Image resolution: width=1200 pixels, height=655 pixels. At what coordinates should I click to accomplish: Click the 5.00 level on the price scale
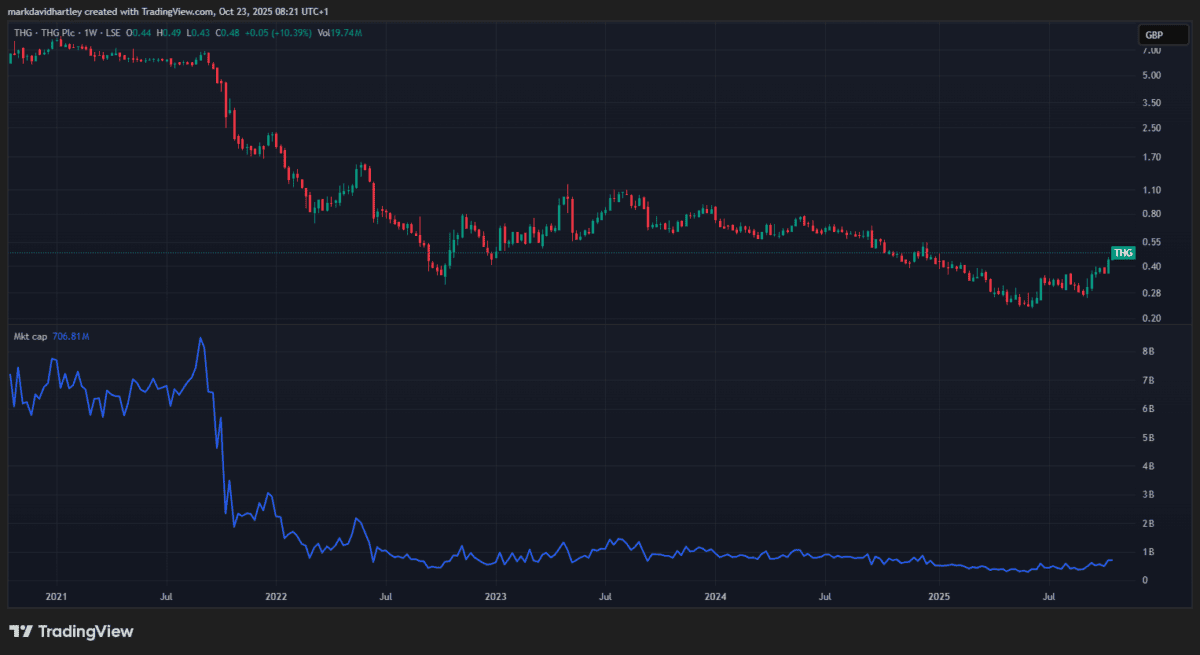click(1151, 75)
